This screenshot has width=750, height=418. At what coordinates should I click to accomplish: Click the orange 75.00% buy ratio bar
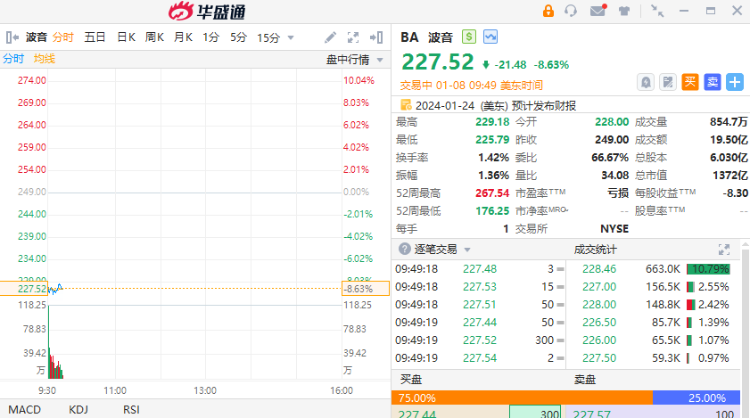[x=522, y=397]
